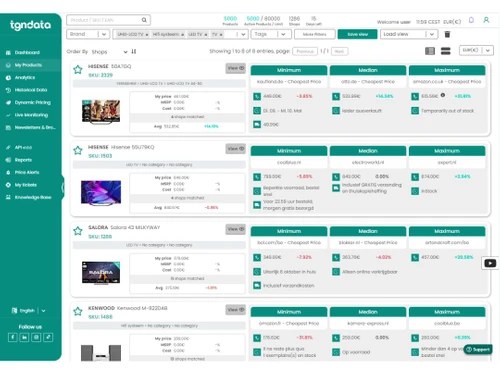Click the My tickets sidebar icon
This screenshot has height=375, width=500.
coord(8,185)
